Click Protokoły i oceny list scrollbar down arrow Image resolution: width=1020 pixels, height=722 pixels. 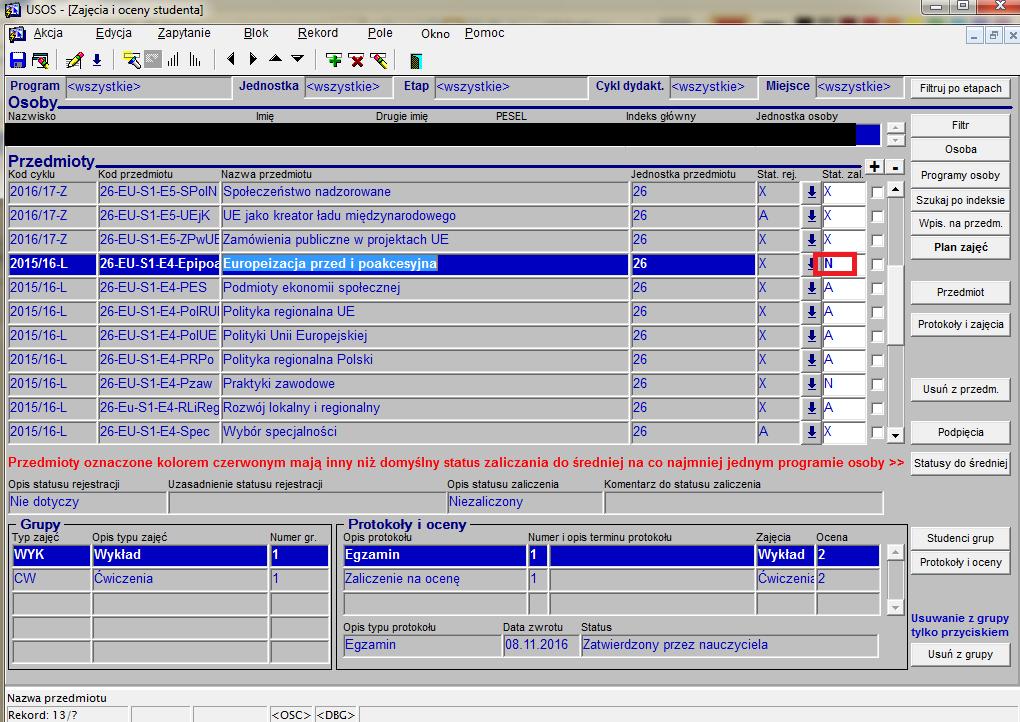(895, 608)
